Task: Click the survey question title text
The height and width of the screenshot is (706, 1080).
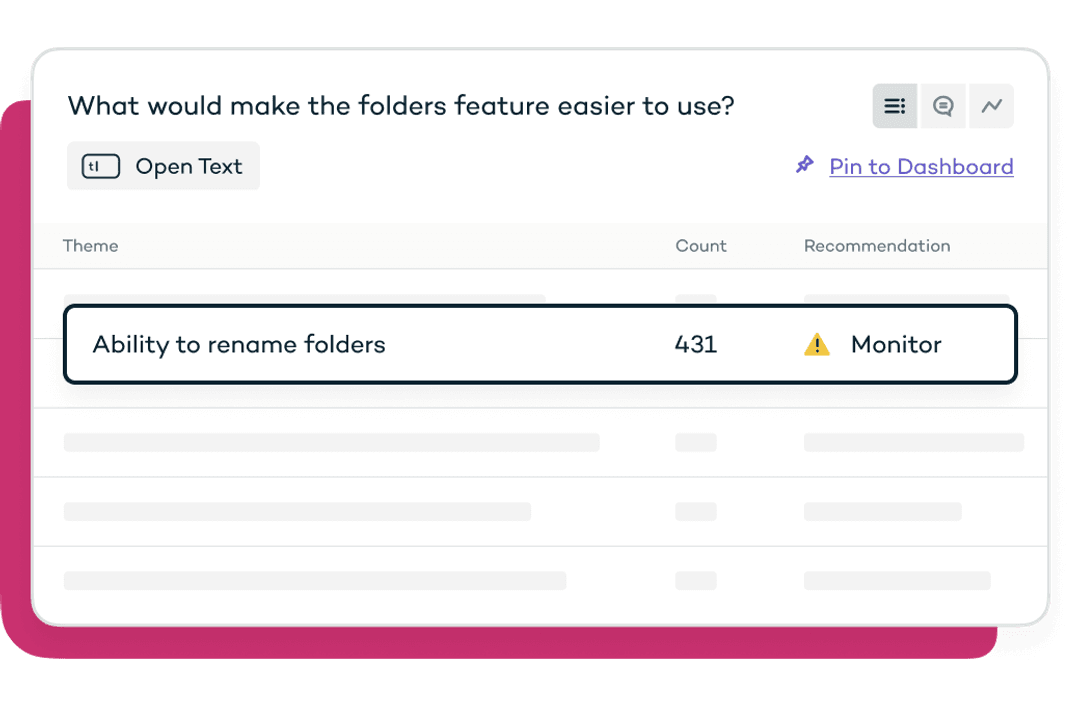Action: pos(401,106)
